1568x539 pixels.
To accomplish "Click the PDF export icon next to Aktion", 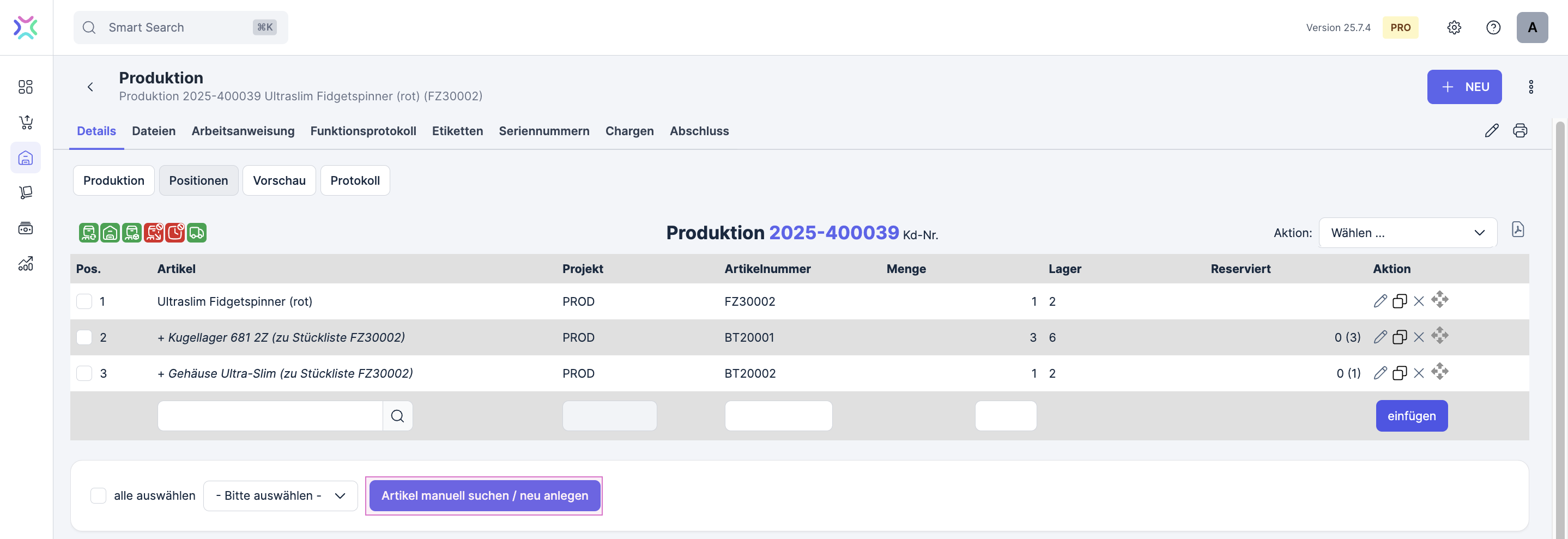I will pos(1517,230).
